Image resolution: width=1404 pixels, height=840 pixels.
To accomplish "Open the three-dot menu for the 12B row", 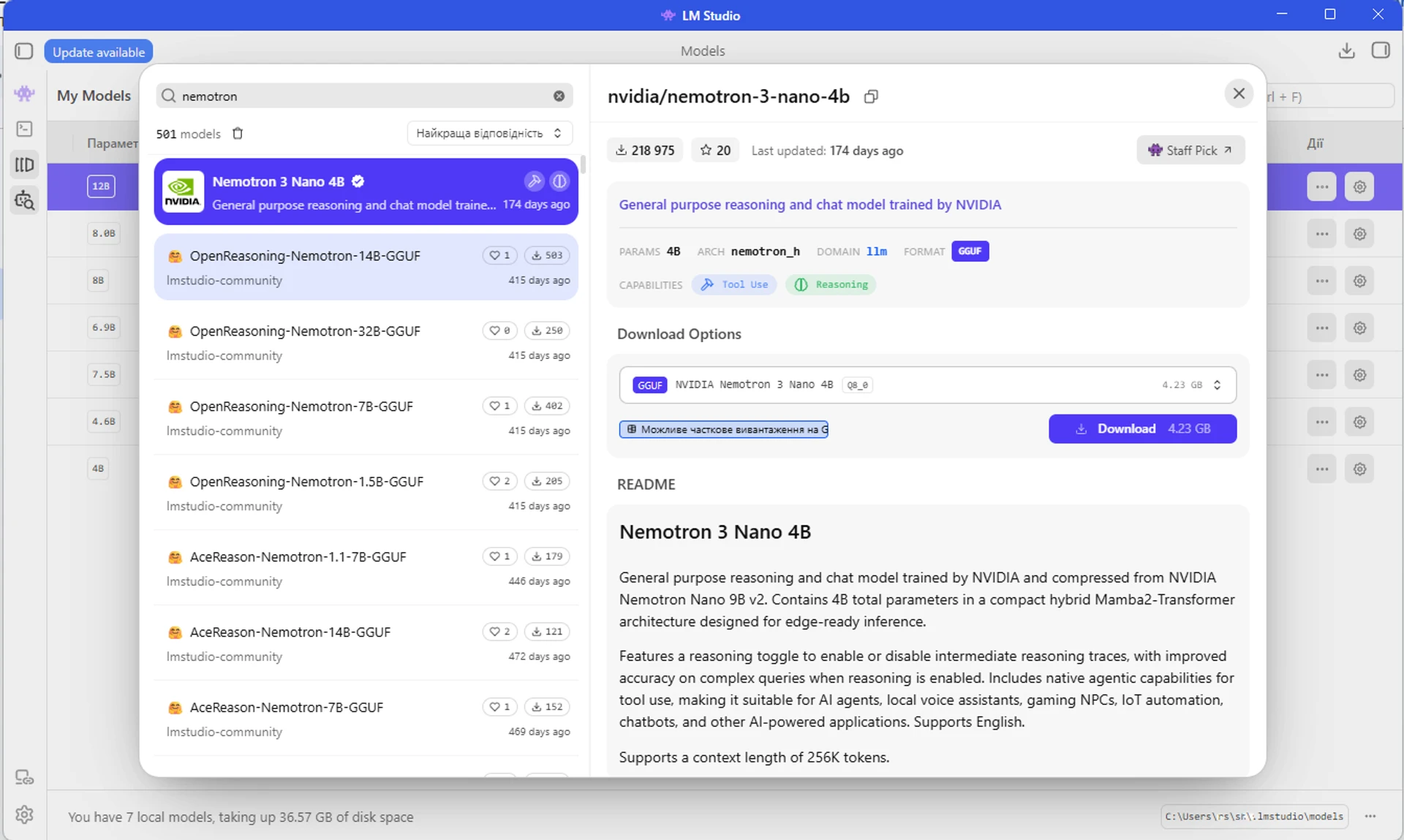I will (x=1321, y=187).
